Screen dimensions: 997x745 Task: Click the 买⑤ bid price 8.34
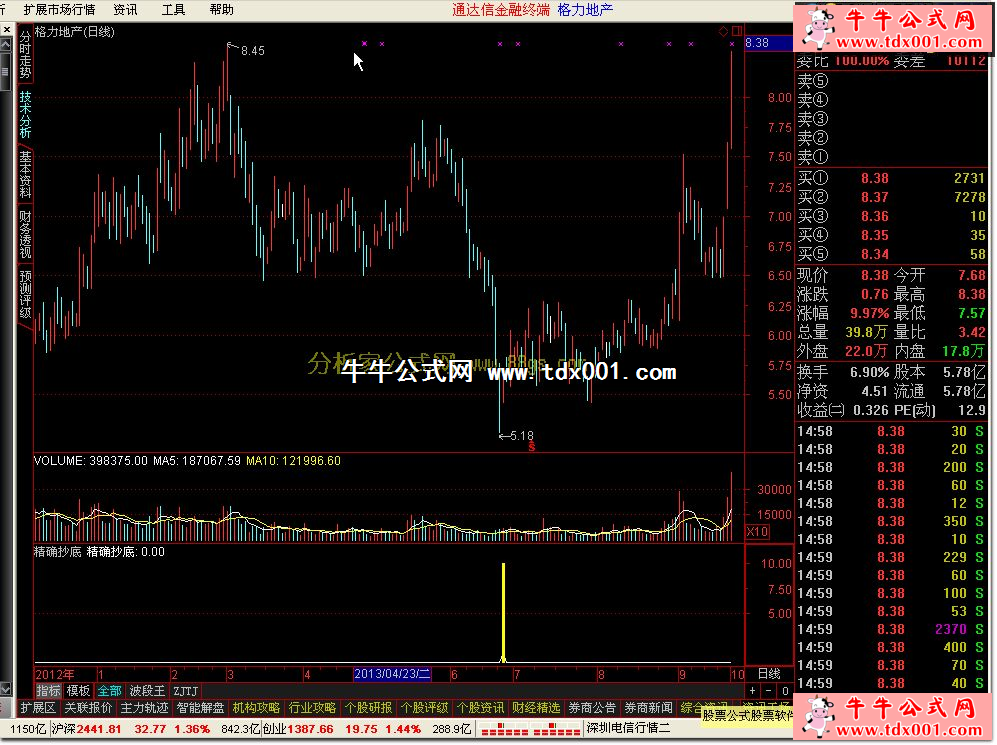coord(875,255)
